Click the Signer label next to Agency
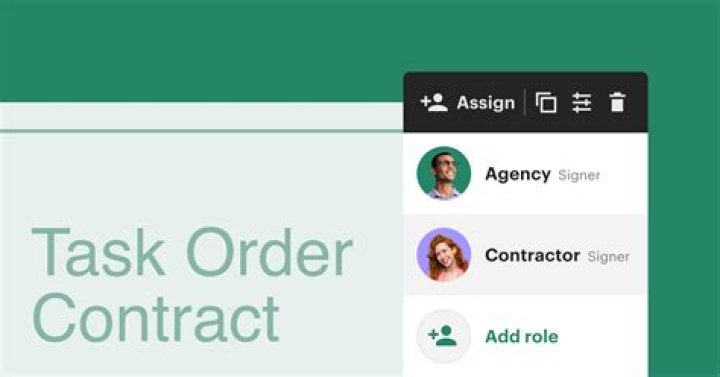 pos(579,175)
